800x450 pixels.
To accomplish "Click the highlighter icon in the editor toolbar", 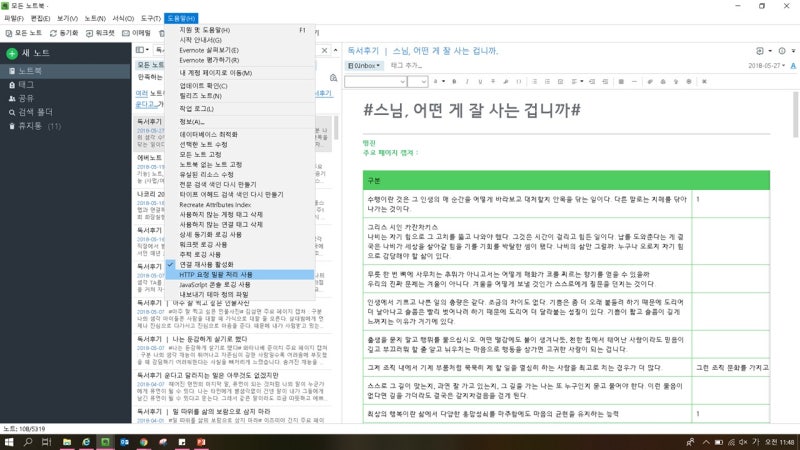I will tap(506, 82).
